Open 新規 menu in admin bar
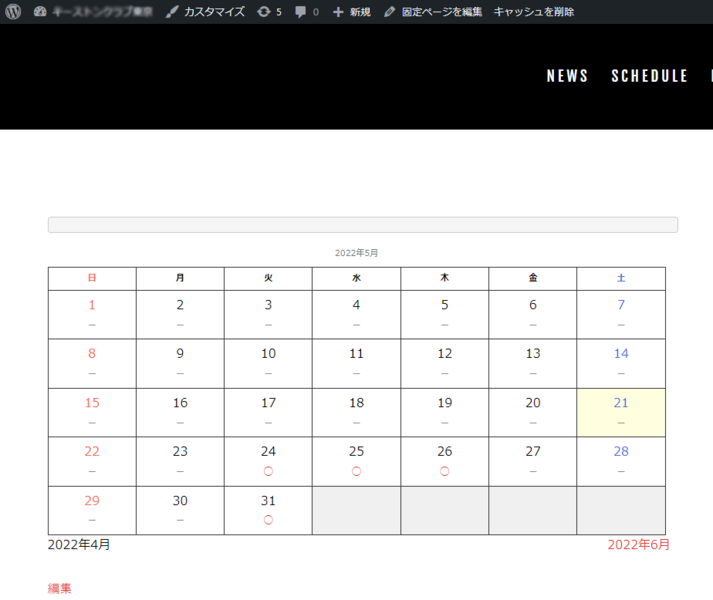The height and width of the screenshot is (600, 713). 361,12
